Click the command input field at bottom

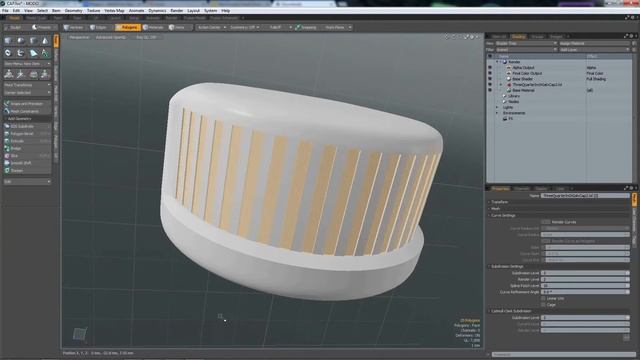(x=563, y=354)
